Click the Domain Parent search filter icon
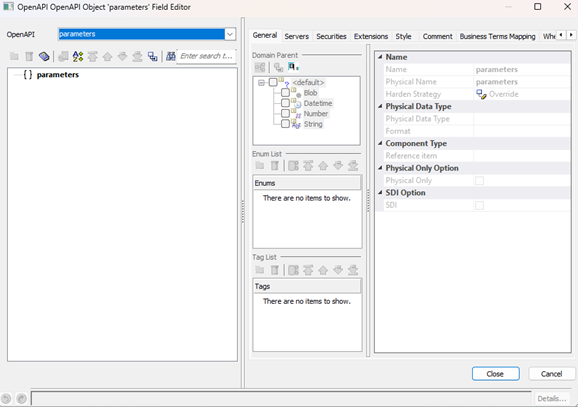The image size is (578, 407). click(293, 67)
